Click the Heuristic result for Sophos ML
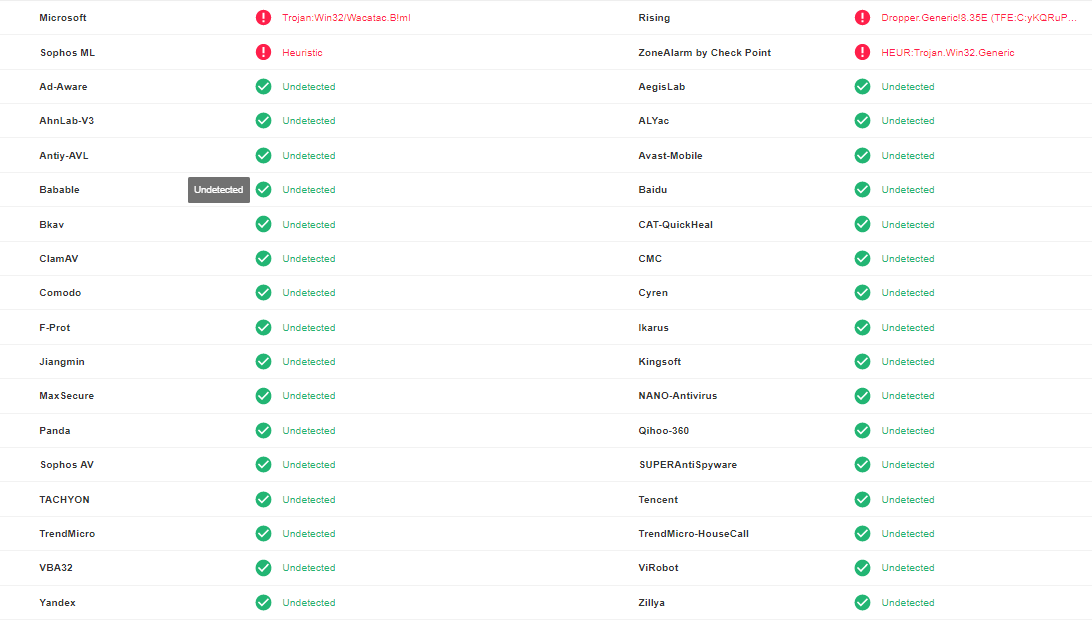 click(302, 52)
